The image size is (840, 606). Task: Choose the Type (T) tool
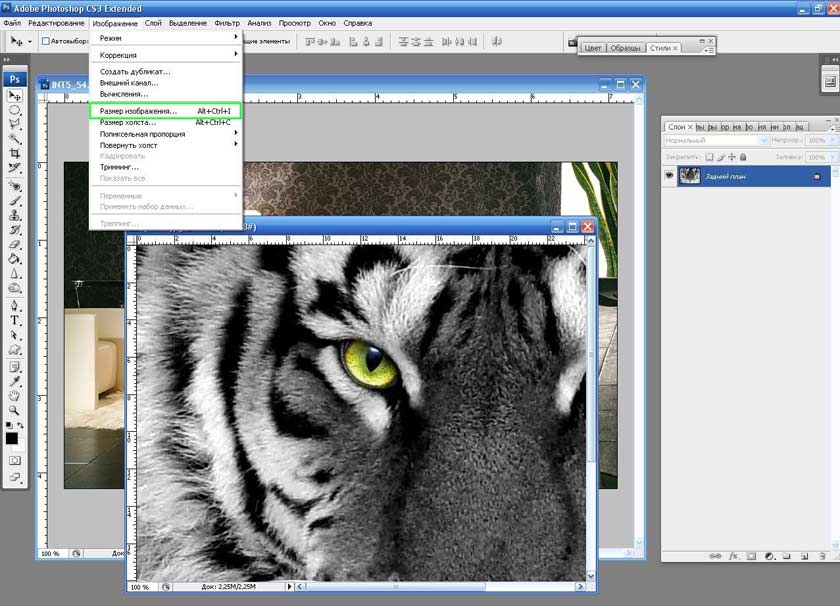click(x=15, y=320)
